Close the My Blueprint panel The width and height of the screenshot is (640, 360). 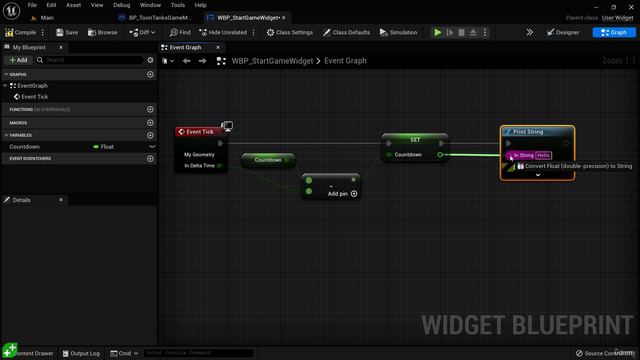point(61,47)
